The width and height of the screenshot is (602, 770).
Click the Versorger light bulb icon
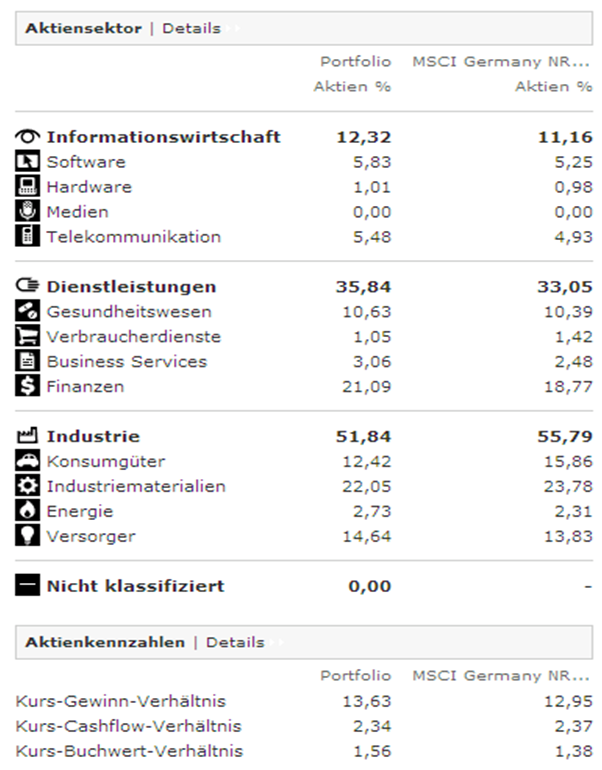(27, 536)
